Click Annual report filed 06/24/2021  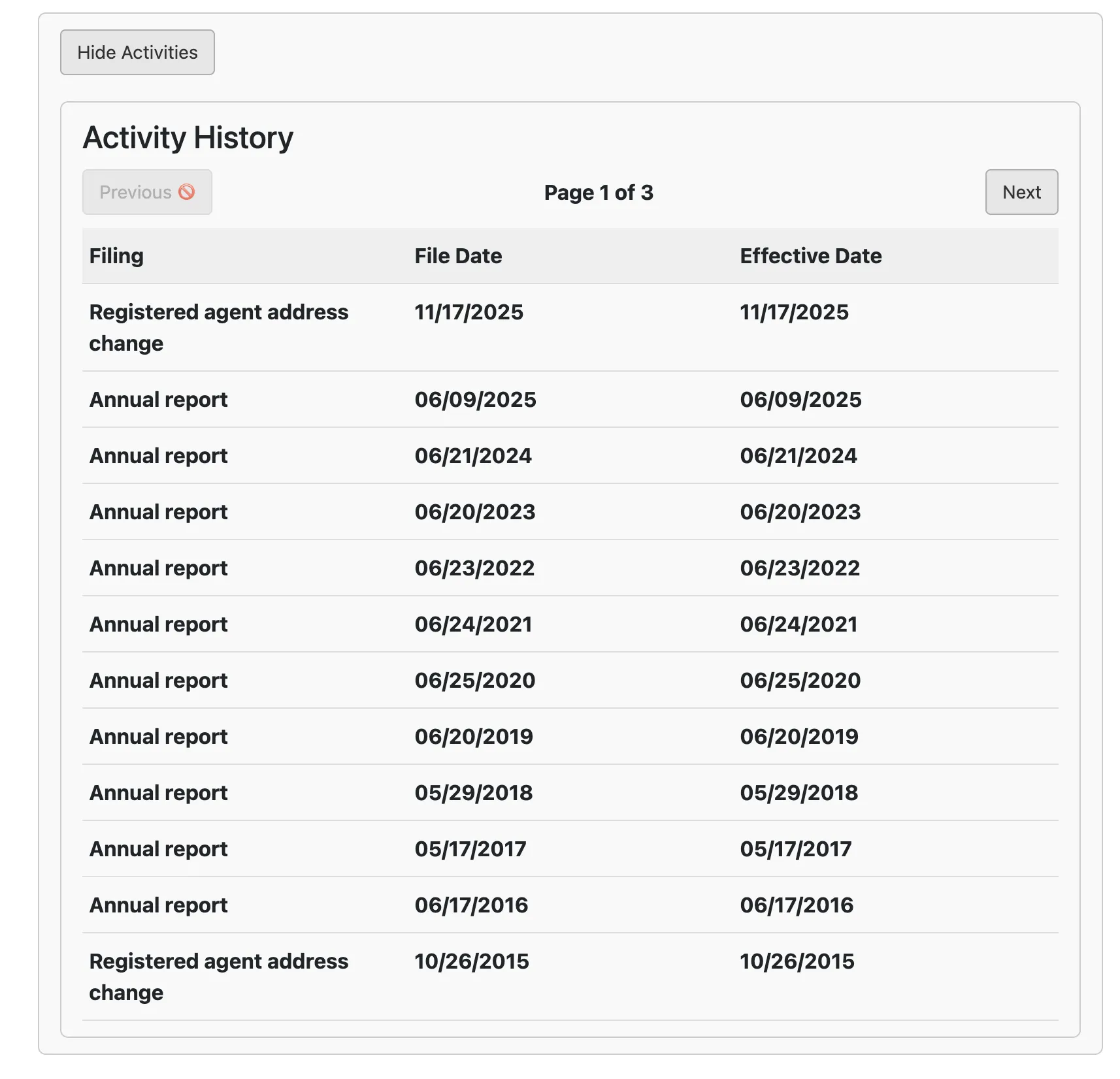coord(159,624)
